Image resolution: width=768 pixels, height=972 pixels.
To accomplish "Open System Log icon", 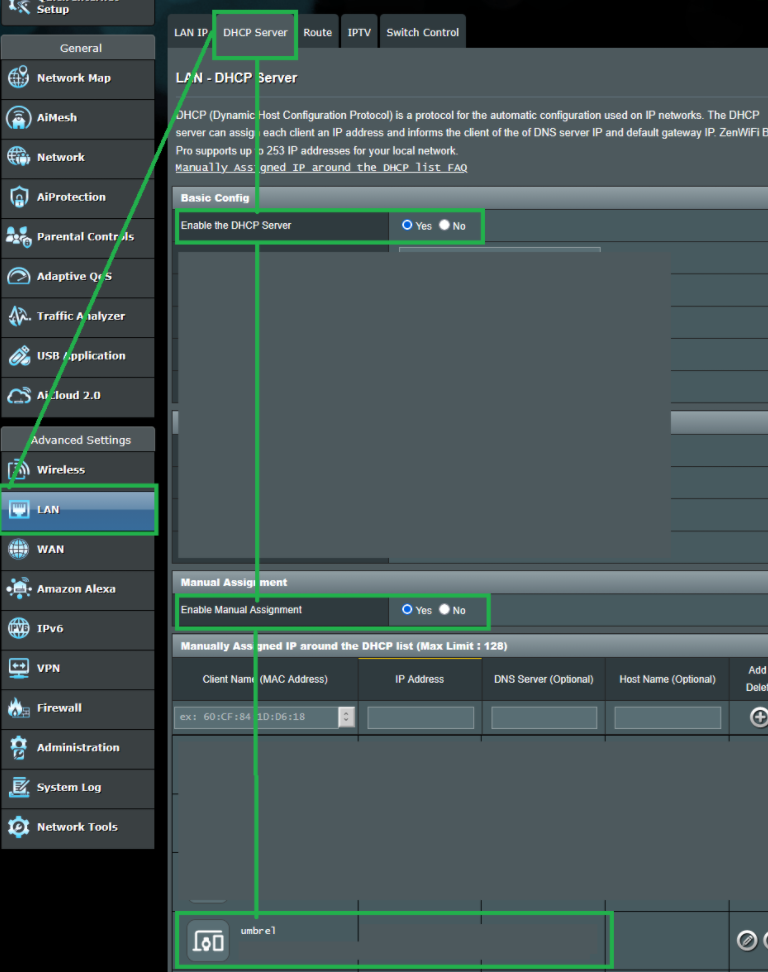I will (19, 787).
